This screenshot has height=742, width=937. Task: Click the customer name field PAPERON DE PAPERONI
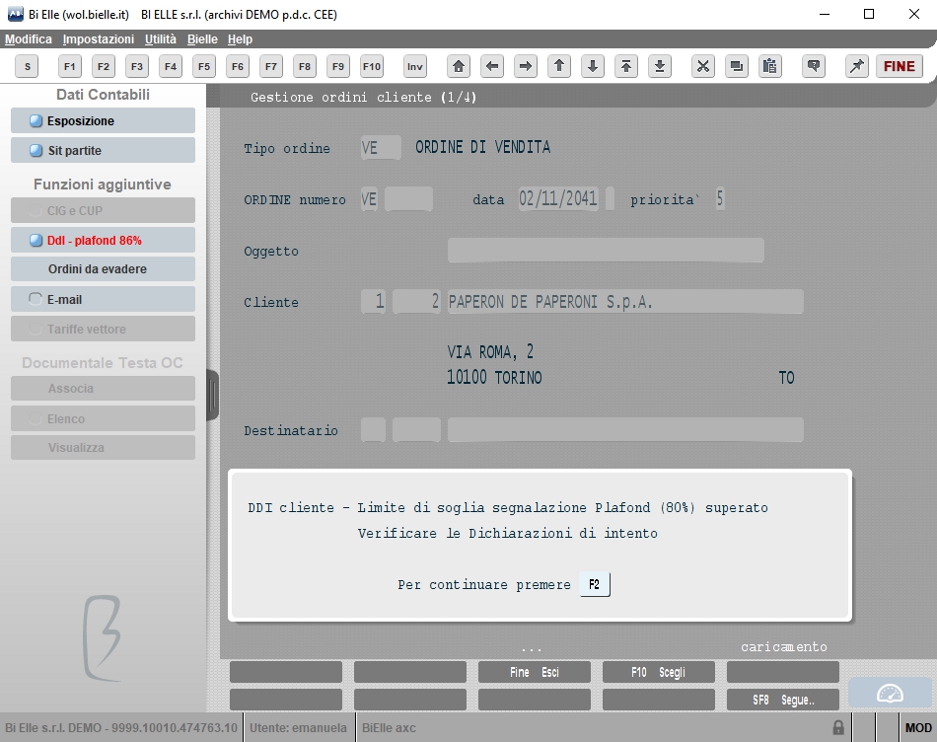coord(625,302)
